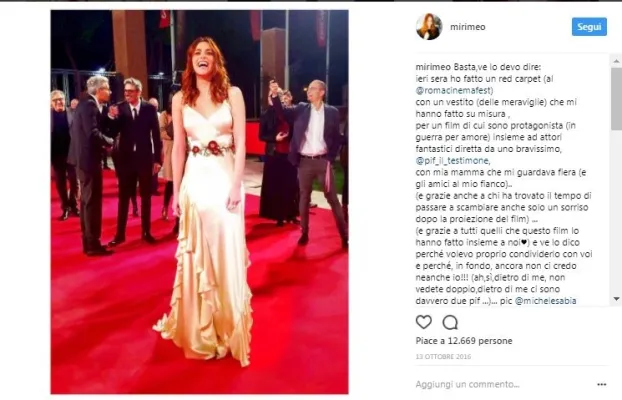Click the two men in dark suits

pyautogui.click(x=115, y=163)
